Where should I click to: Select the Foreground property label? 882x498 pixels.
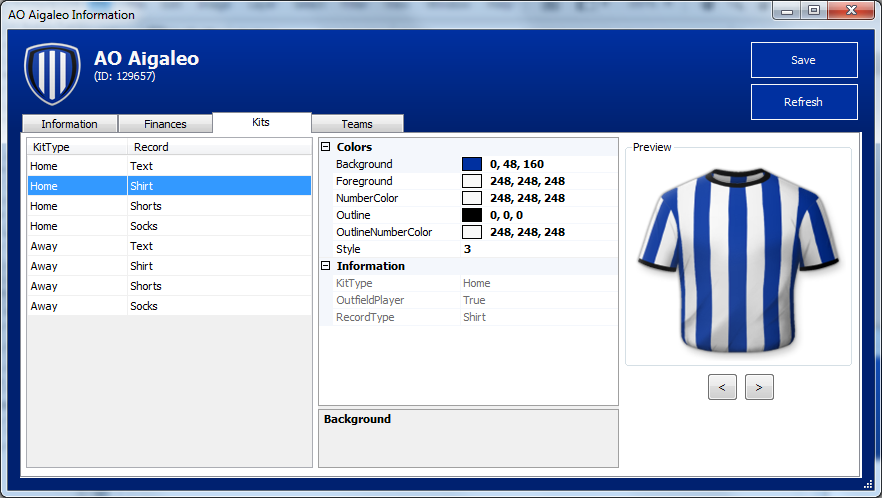tap(364, 181)
